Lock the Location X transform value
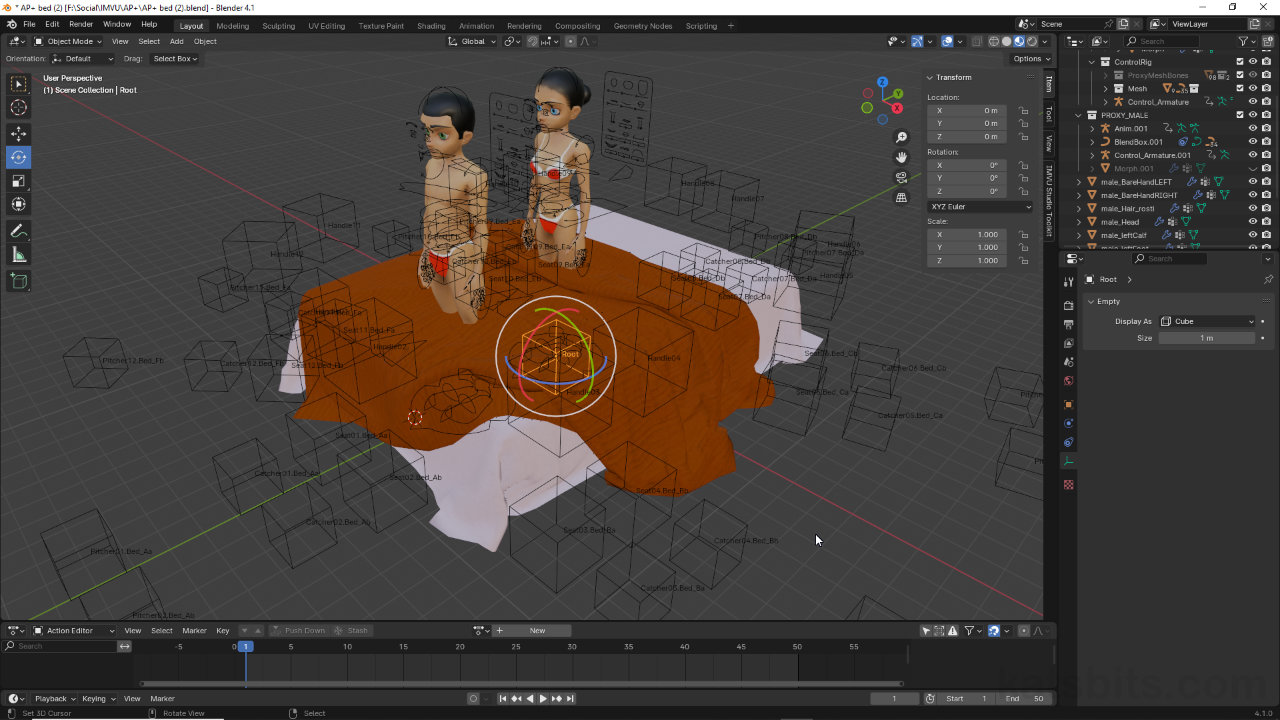This screenshot has height=720, width=1280. click(1023, 111)
